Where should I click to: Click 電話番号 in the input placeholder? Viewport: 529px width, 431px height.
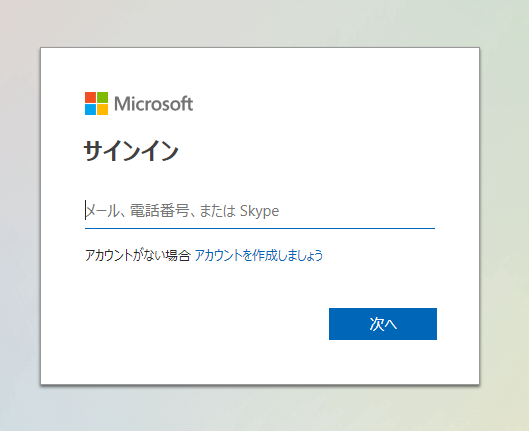coord(160,211)
